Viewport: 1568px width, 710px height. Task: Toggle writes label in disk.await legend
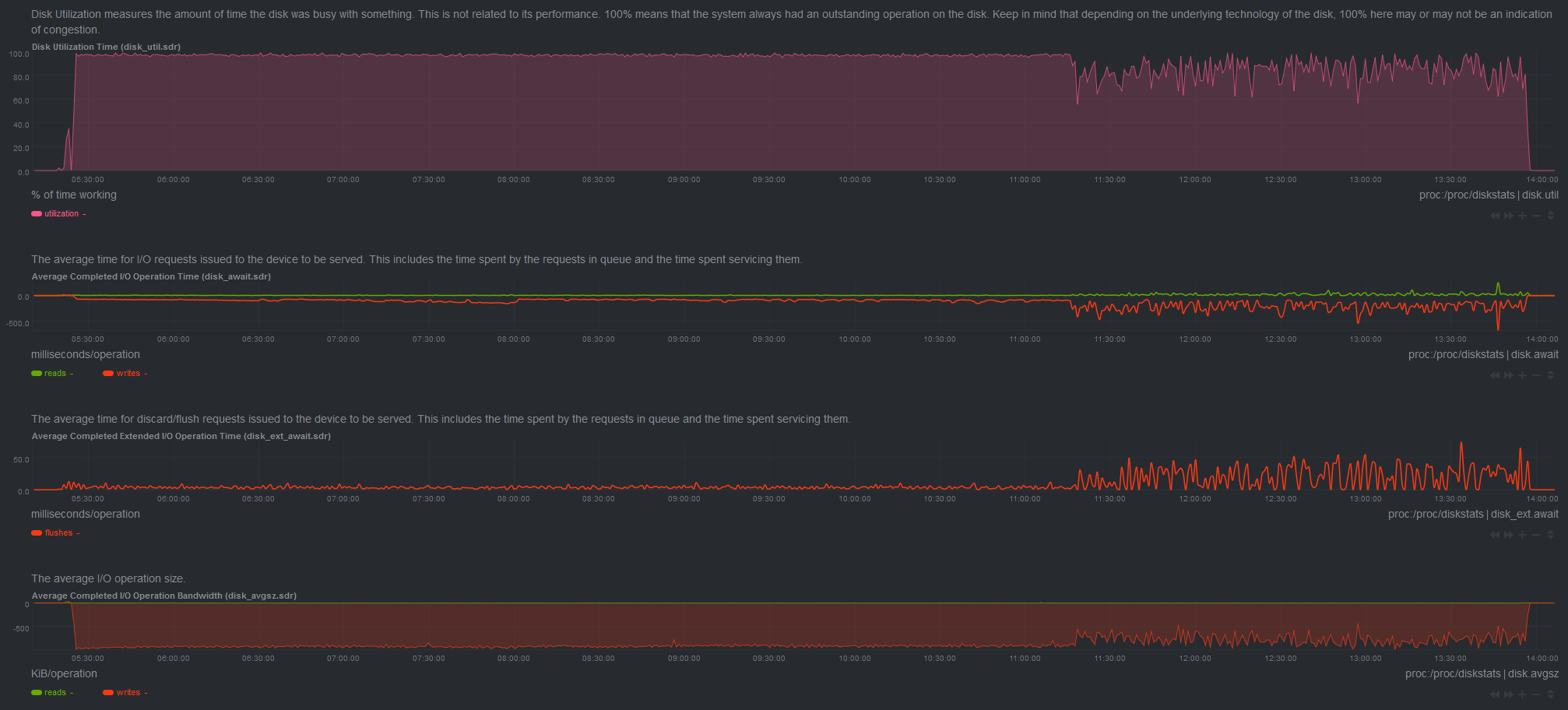(128, 373)
